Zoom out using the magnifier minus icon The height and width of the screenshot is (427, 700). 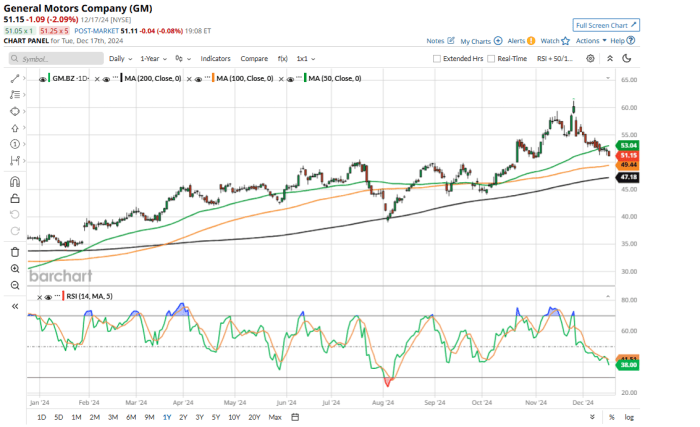point(15,286)
